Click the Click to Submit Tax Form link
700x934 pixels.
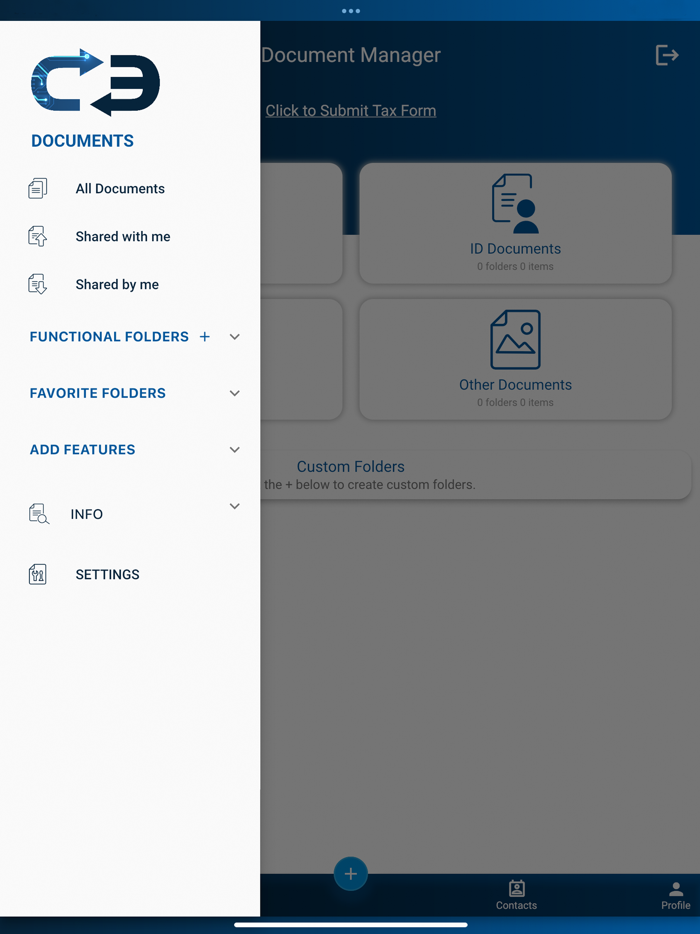(x=351, y=111)
